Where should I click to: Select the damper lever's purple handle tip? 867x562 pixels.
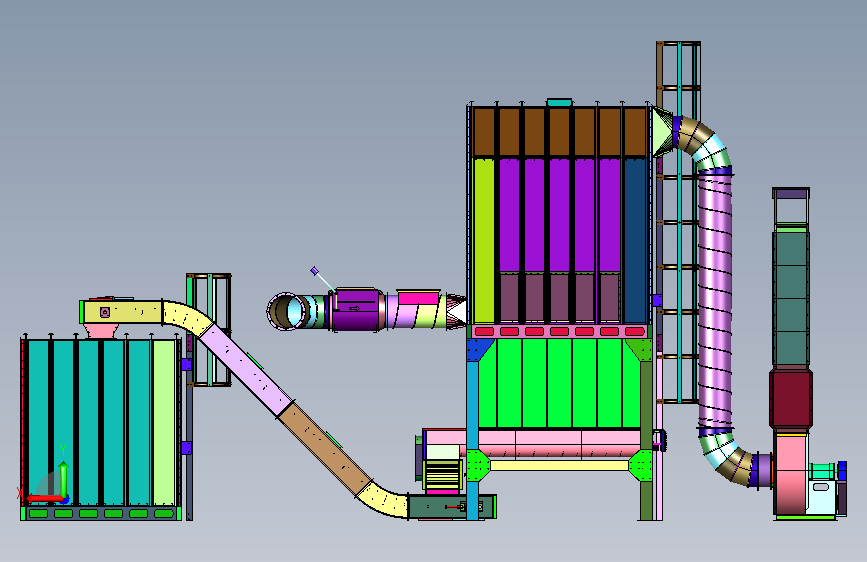[315, 270]
